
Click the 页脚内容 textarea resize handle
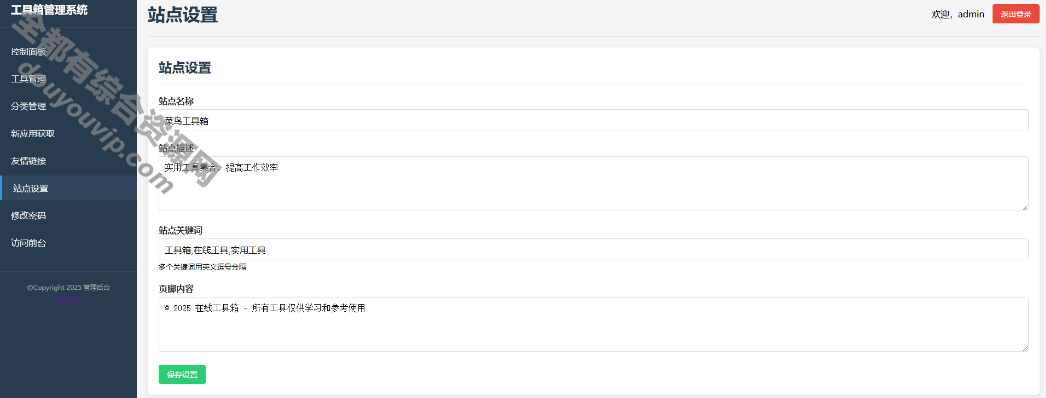[1025, 348]
